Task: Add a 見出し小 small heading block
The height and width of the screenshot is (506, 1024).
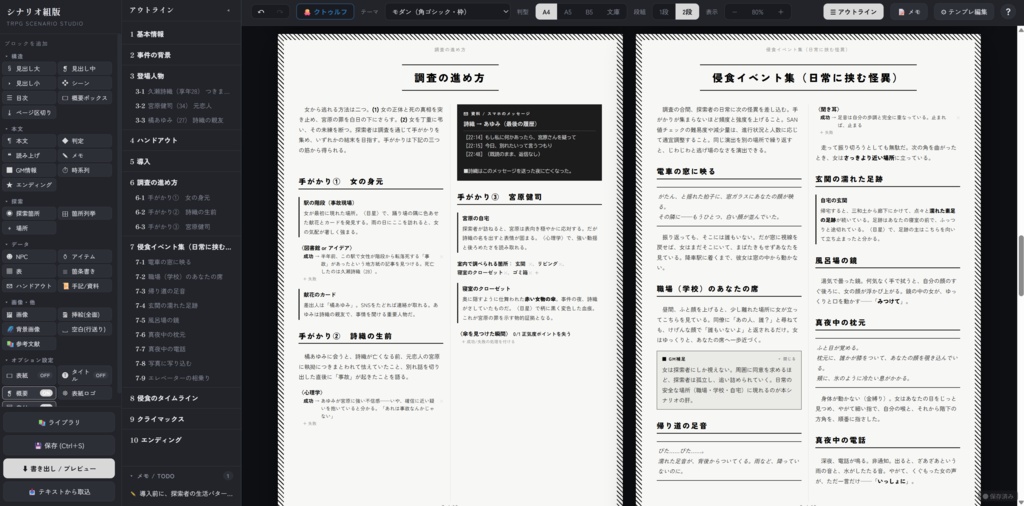Action: (x=29, y=83)
